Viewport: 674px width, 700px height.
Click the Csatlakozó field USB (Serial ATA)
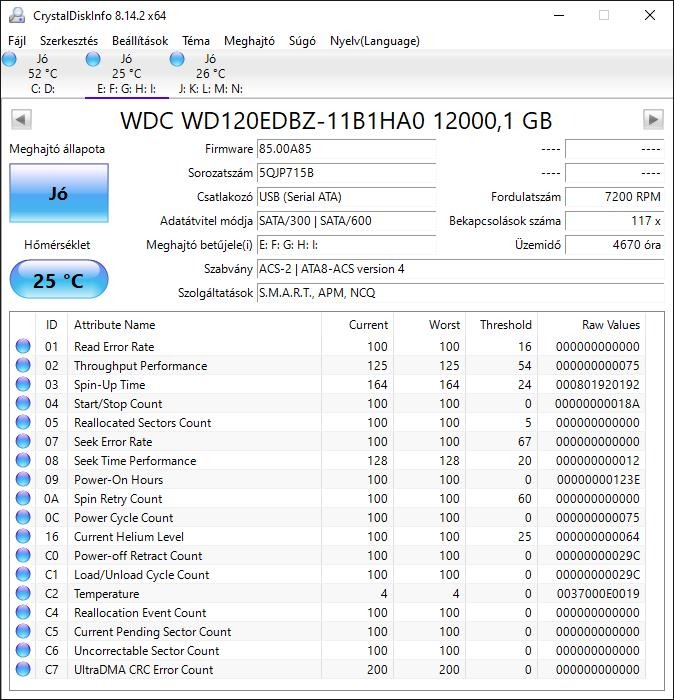coord(346,197)
